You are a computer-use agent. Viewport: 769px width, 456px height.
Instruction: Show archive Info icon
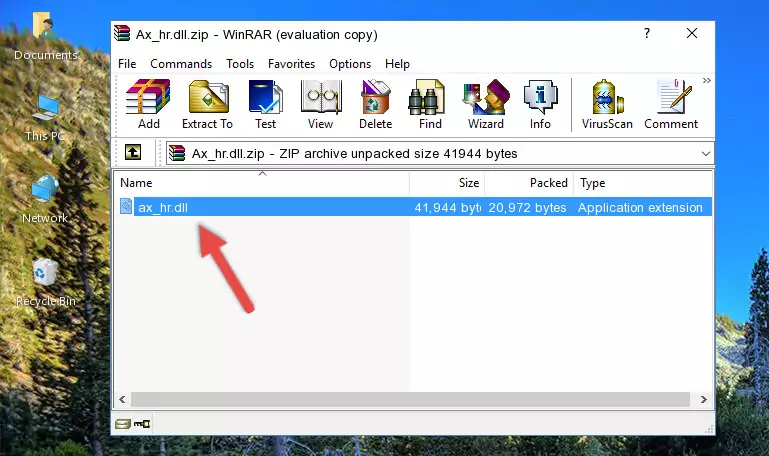(540, 104)
